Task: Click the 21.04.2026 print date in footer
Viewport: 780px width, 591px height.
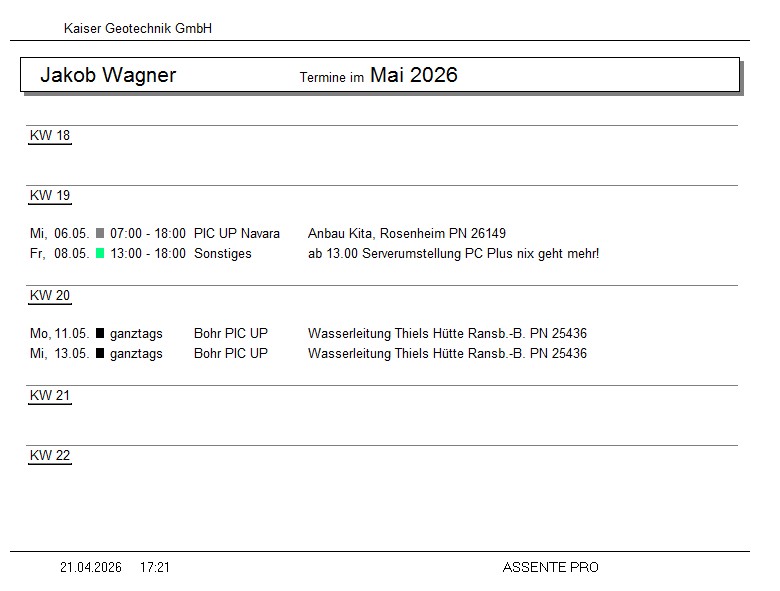Action: point(91,568)
